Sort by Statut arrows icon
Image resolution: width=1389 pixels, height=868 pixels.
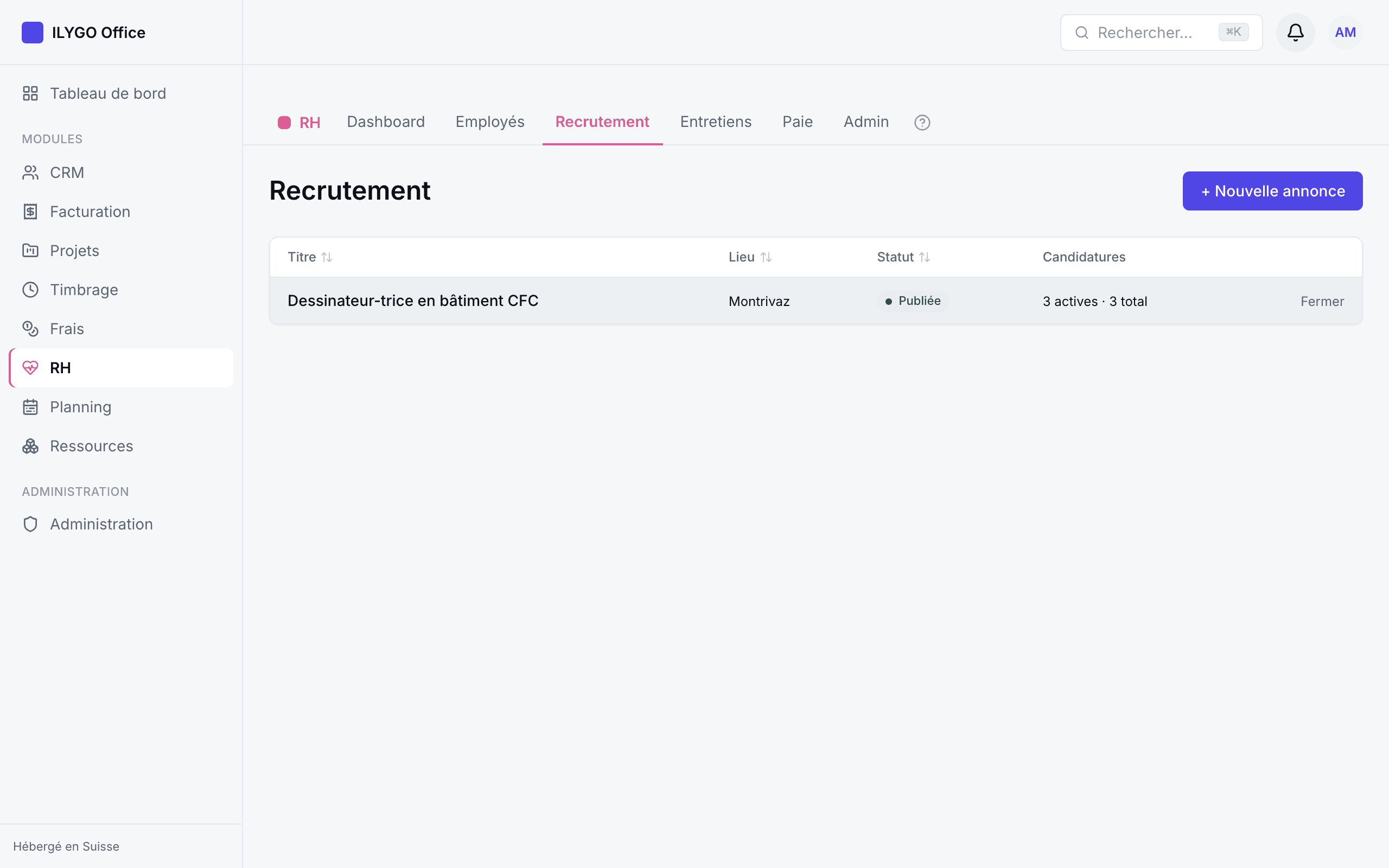pos(924,257)
